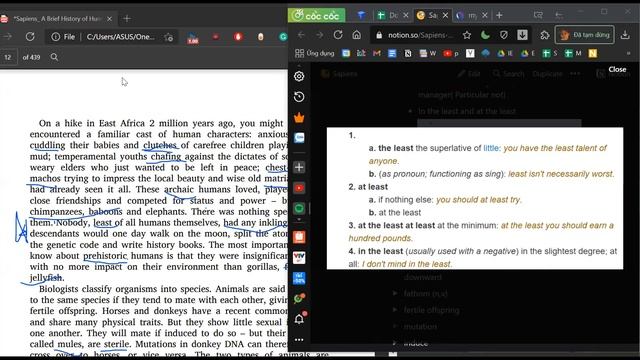Go to the Cốc Cốc home page

(x=357, y=35)
